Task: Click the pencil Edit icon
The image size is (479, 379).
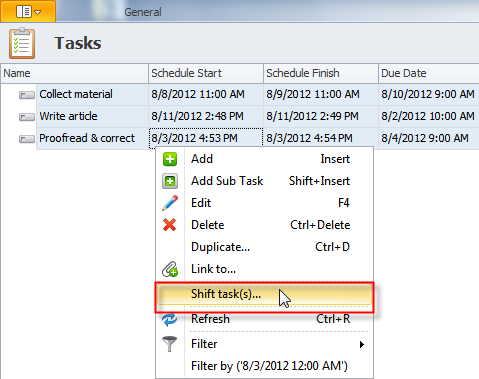Action: (x=170, y=203)
